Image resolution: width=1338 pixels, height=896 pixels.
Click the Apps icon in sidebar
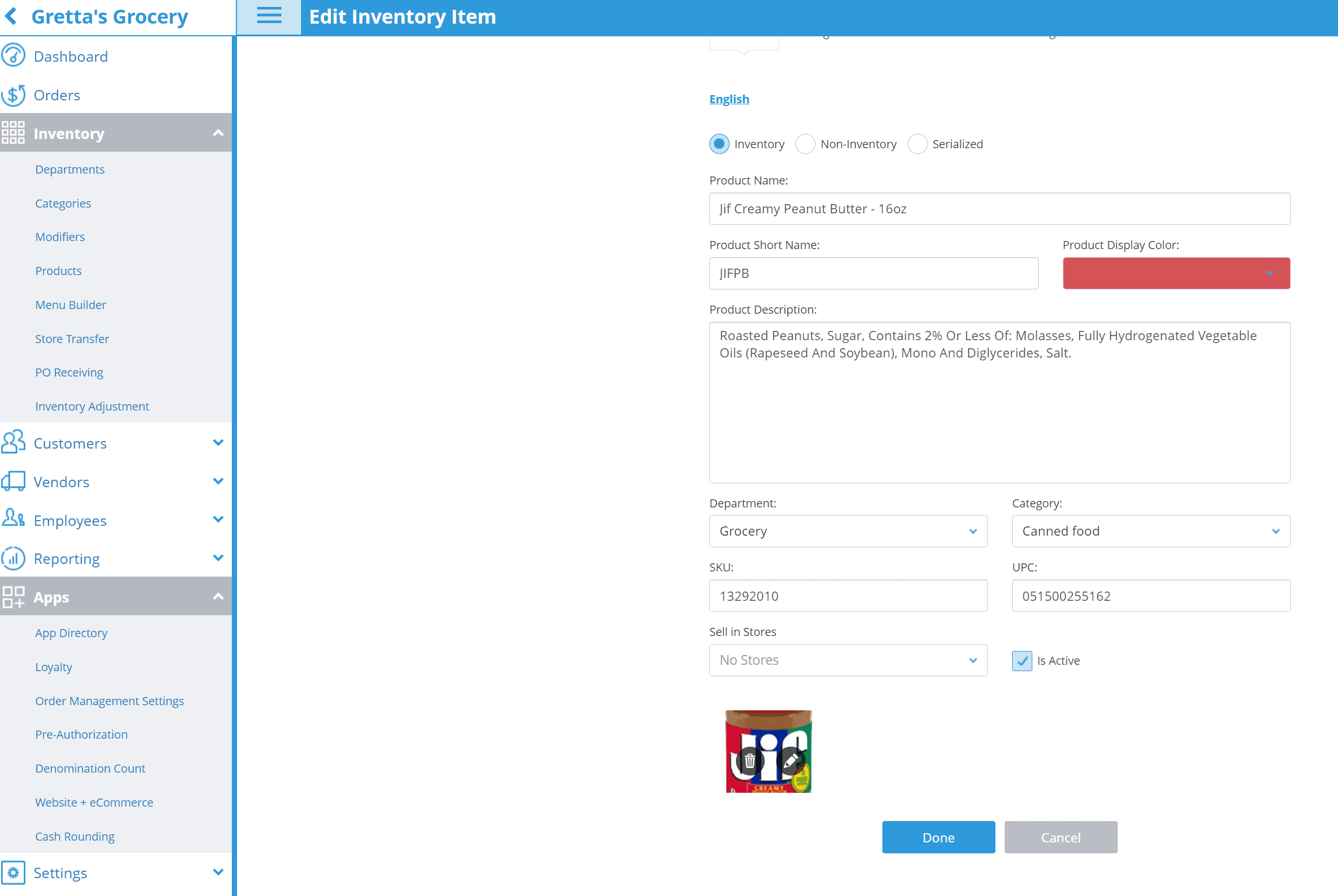(14, 597)
